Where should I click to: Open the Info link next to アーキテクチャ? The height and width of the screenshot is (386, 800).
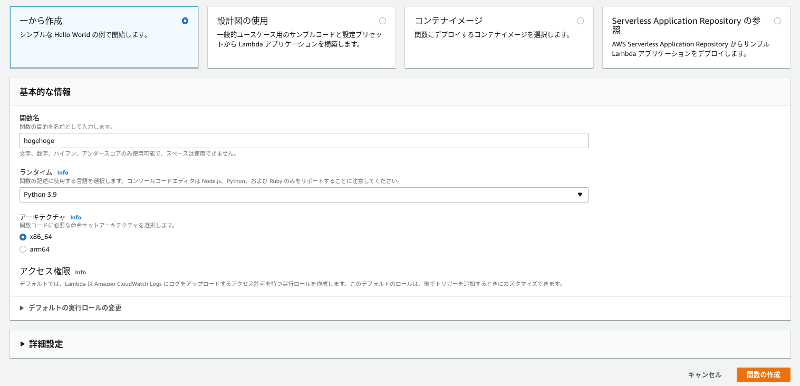coord(76,217)
